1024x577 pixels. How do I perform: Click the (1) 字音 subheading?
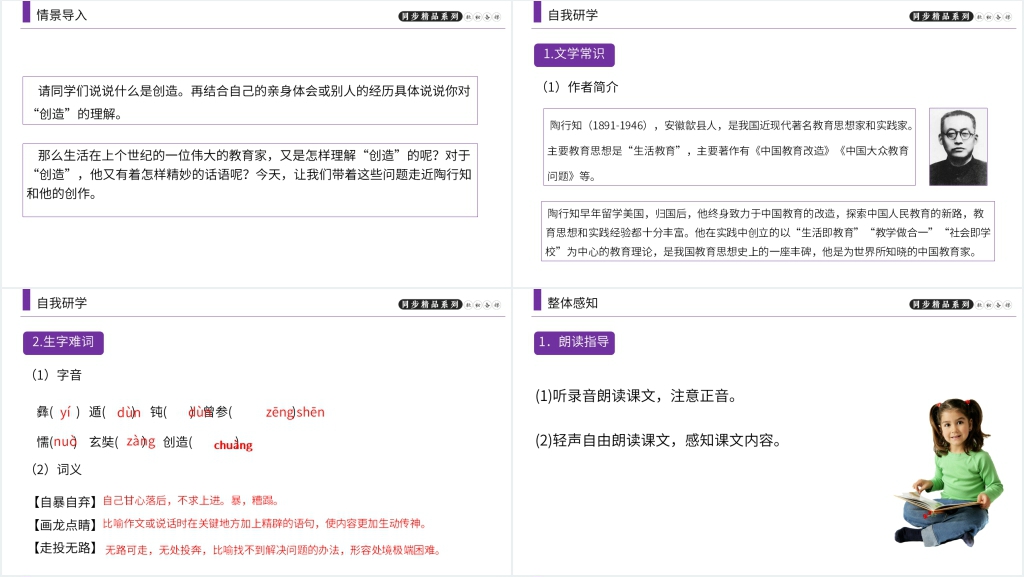(57, 375)
